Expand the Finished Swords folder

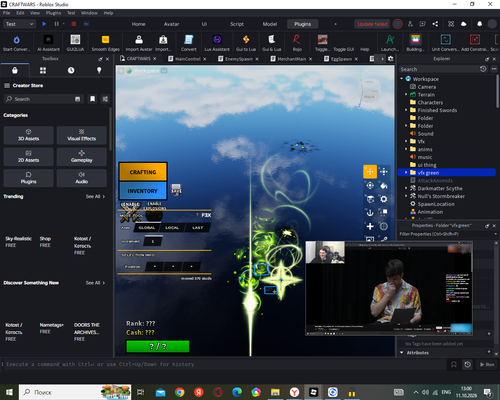click(406, 110)
